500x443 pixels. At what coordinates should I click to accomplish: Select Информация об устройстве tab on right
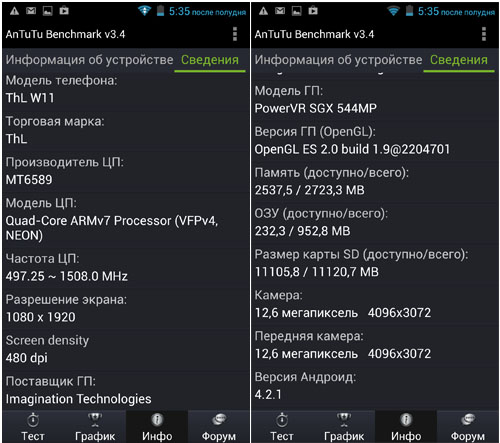338,60
